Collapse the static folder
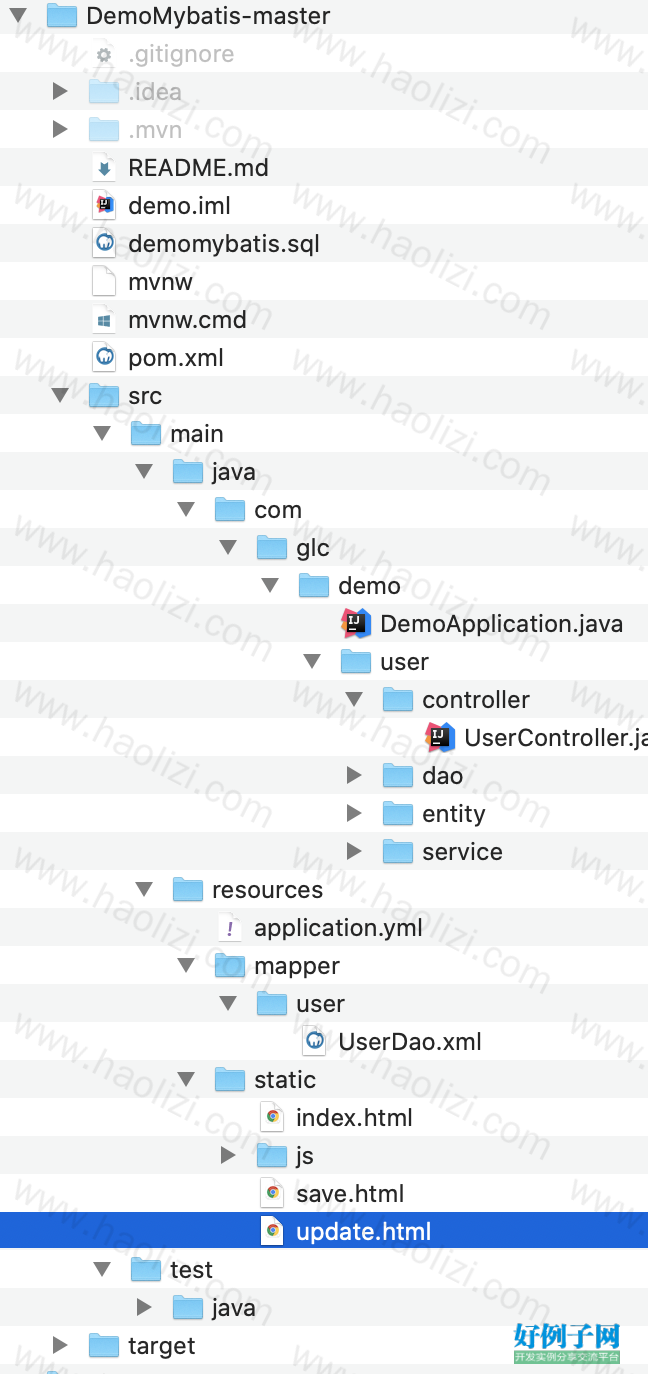Image resolution: width=648 pixels, height=1374 pixels. (x=186, y=1080)
